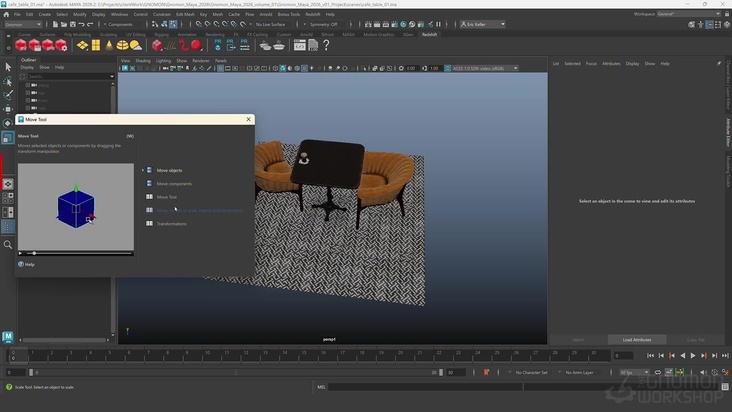Activate the Lasso Select tool
This screenshot has height=412, width=732.
8,81
